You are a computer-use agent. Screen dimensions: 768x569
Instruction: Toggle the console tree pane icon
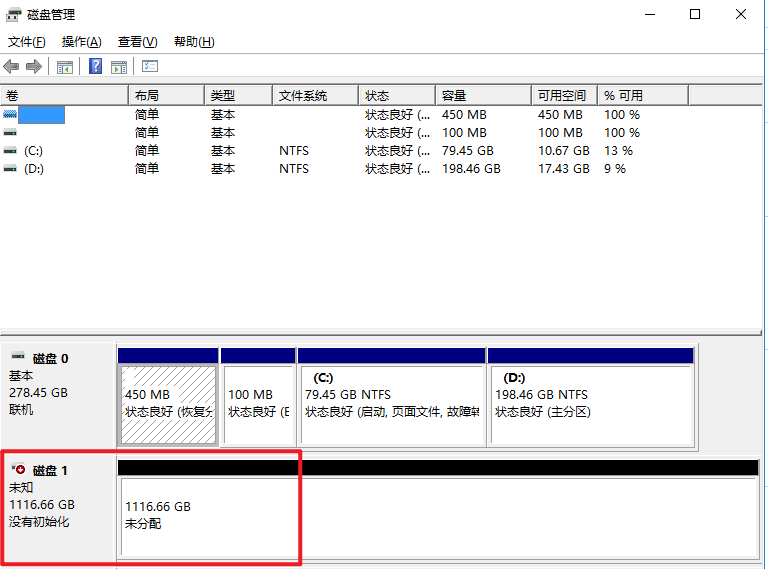65,67
